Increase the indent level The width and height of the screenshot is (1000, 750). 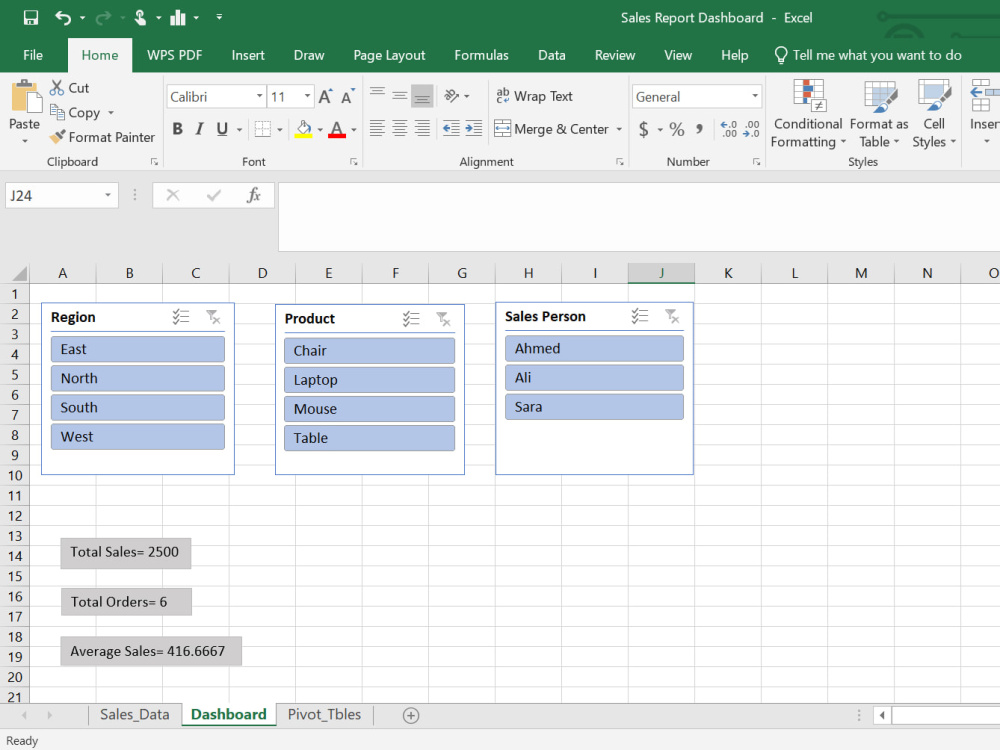(x=474, y=129)
